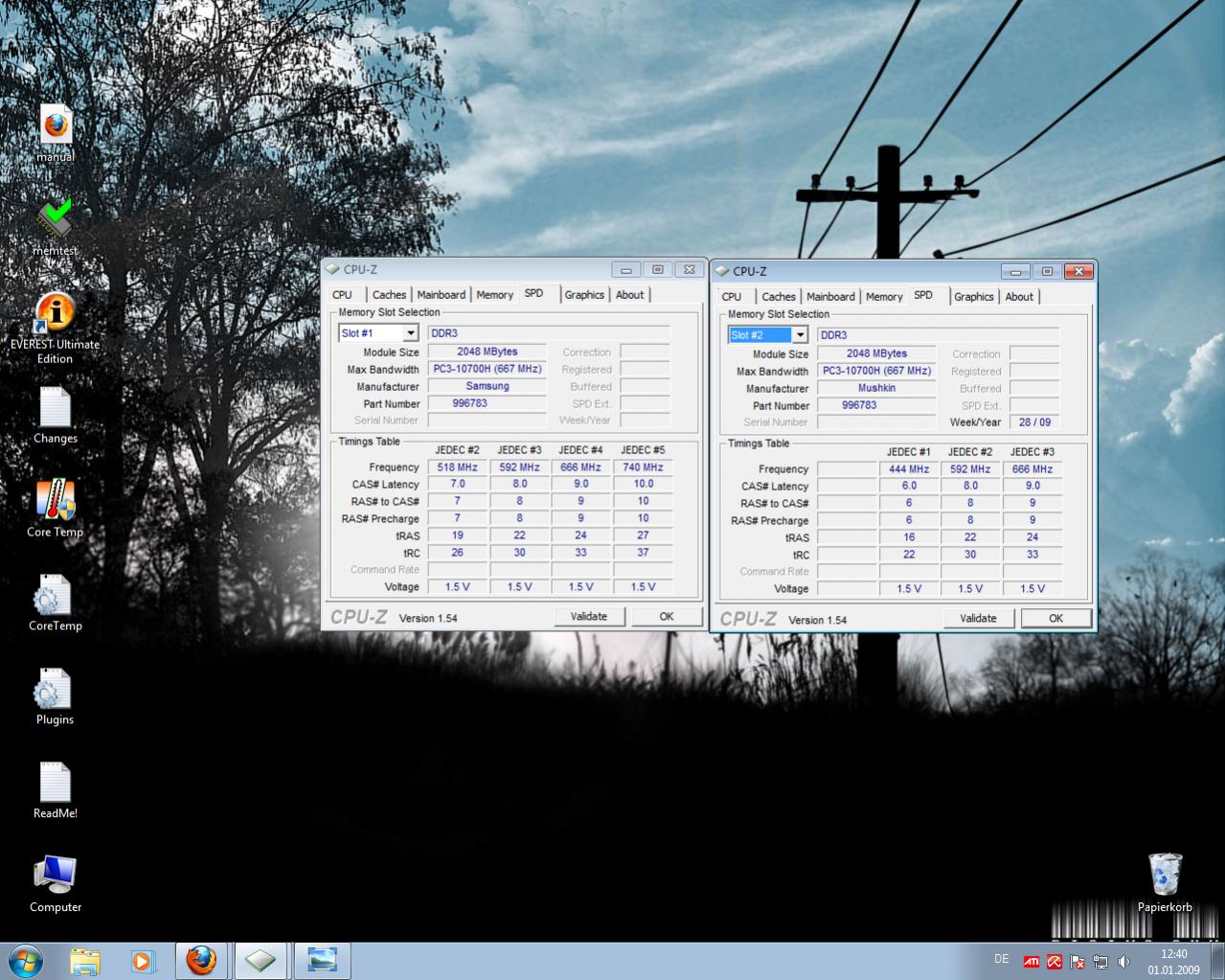Open the Action Center flag tray icon
This screenshot has width=1225, height=980.
[x=1078, y=962]
